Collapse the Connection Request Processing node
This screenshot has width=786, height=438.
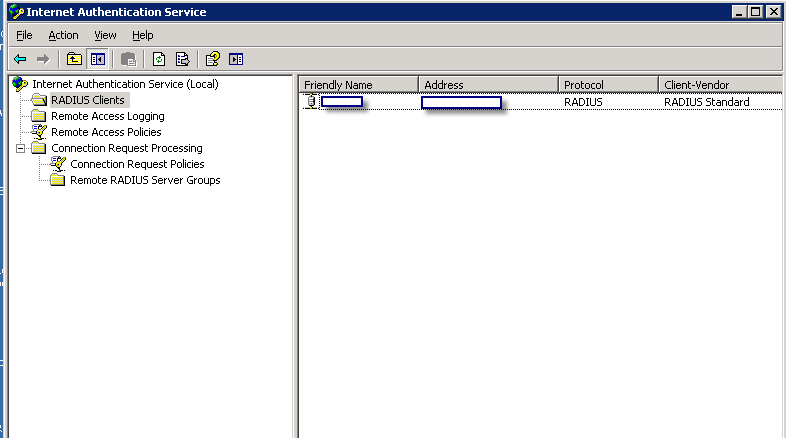[x=20, y=148]
